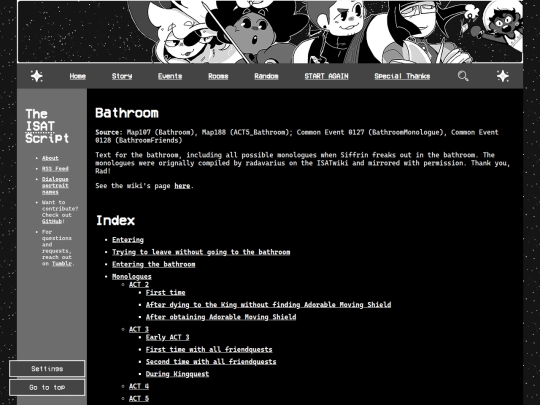The height and width of the screenshot is (405, 540).
Task: Click the left star icon in navbar
Action: [37, 76]
